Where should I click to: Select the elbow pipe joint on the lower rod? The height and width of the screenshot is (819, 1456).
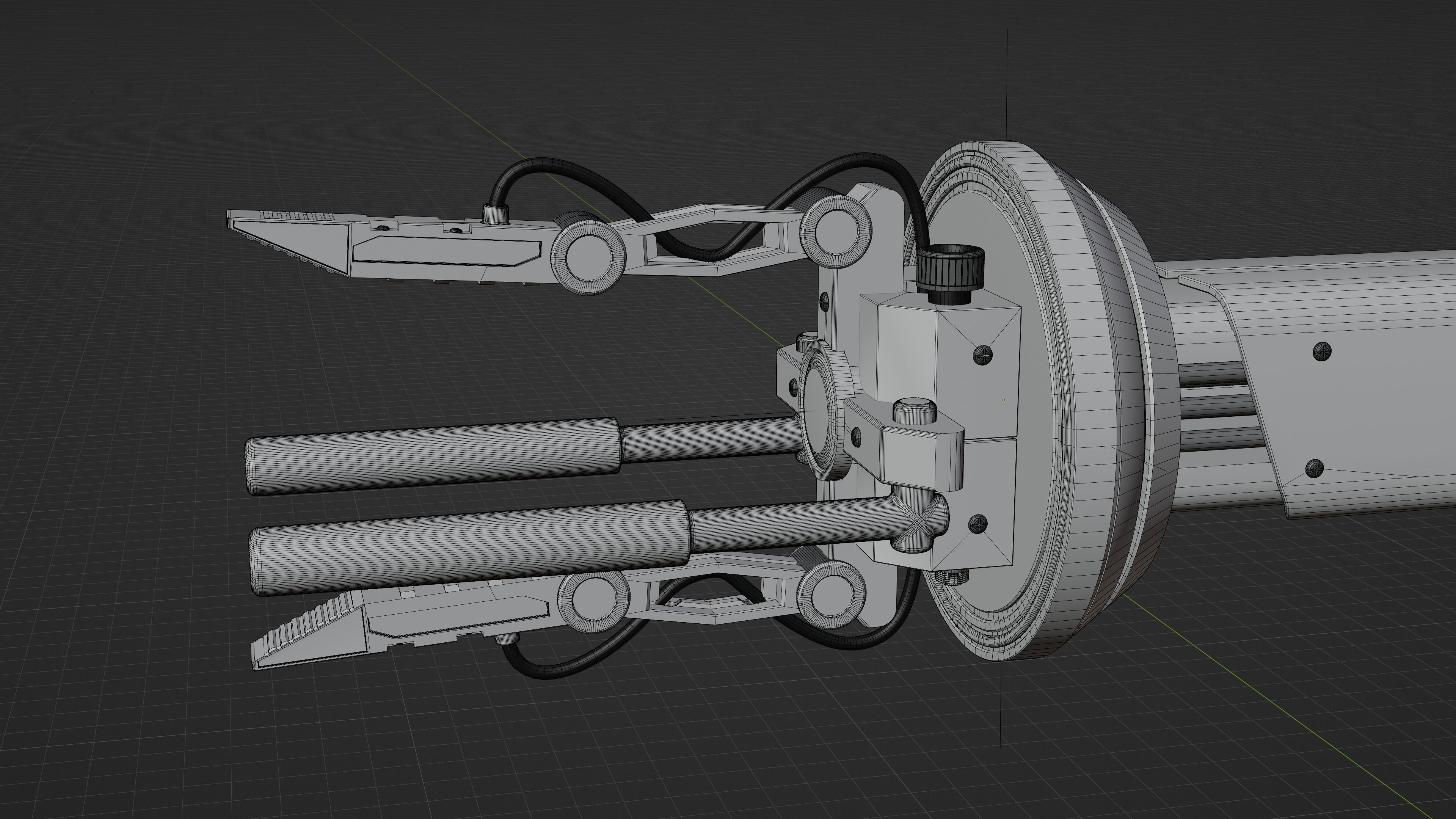[918, 521]
